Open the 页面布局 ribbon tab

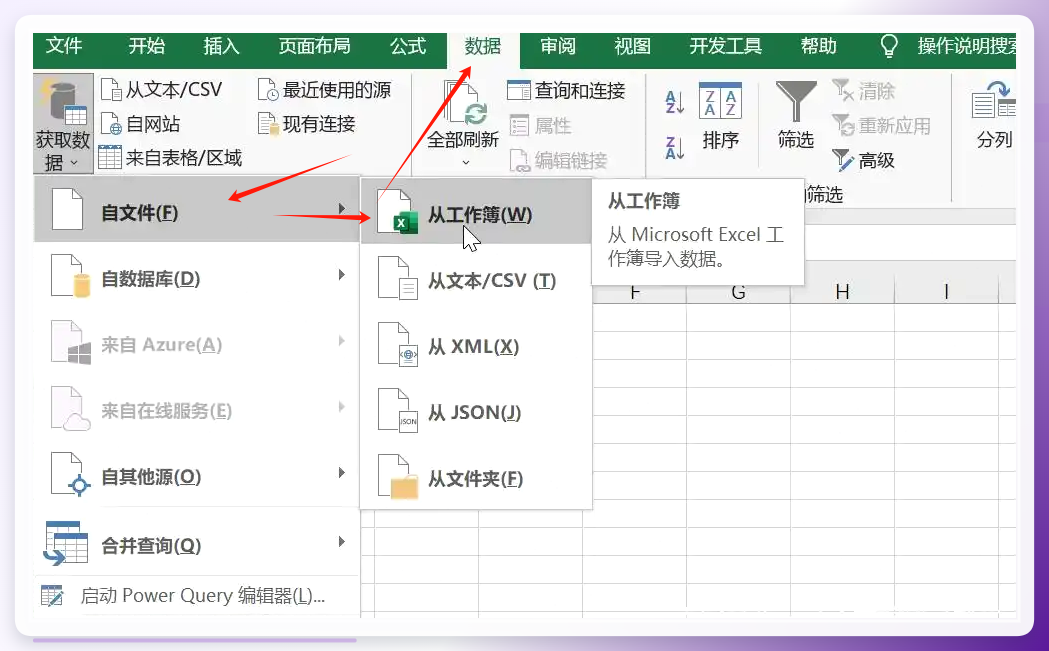coord(314,45)
